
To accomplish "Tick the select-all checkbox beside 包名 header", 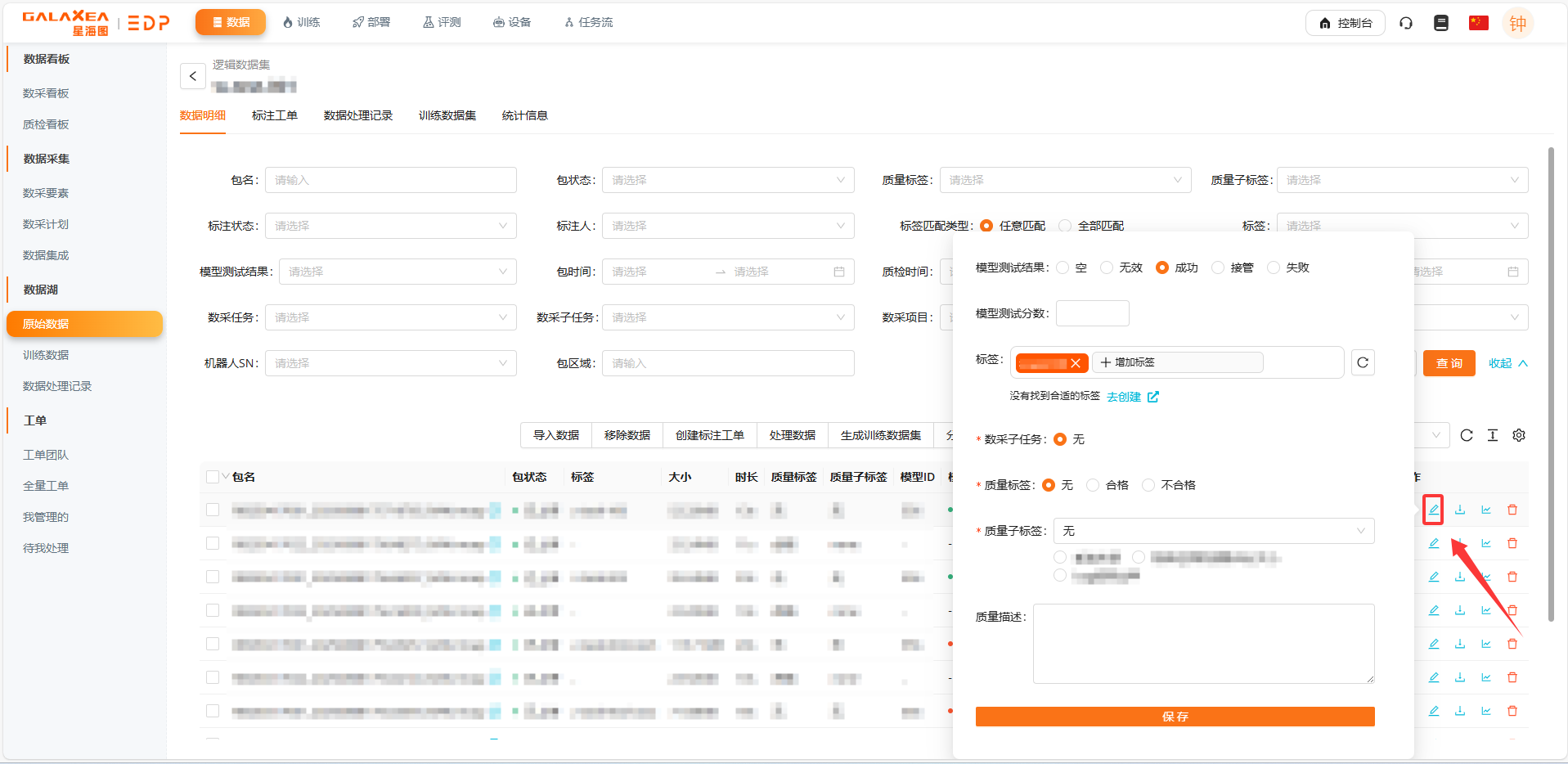I will pos(213,477).
